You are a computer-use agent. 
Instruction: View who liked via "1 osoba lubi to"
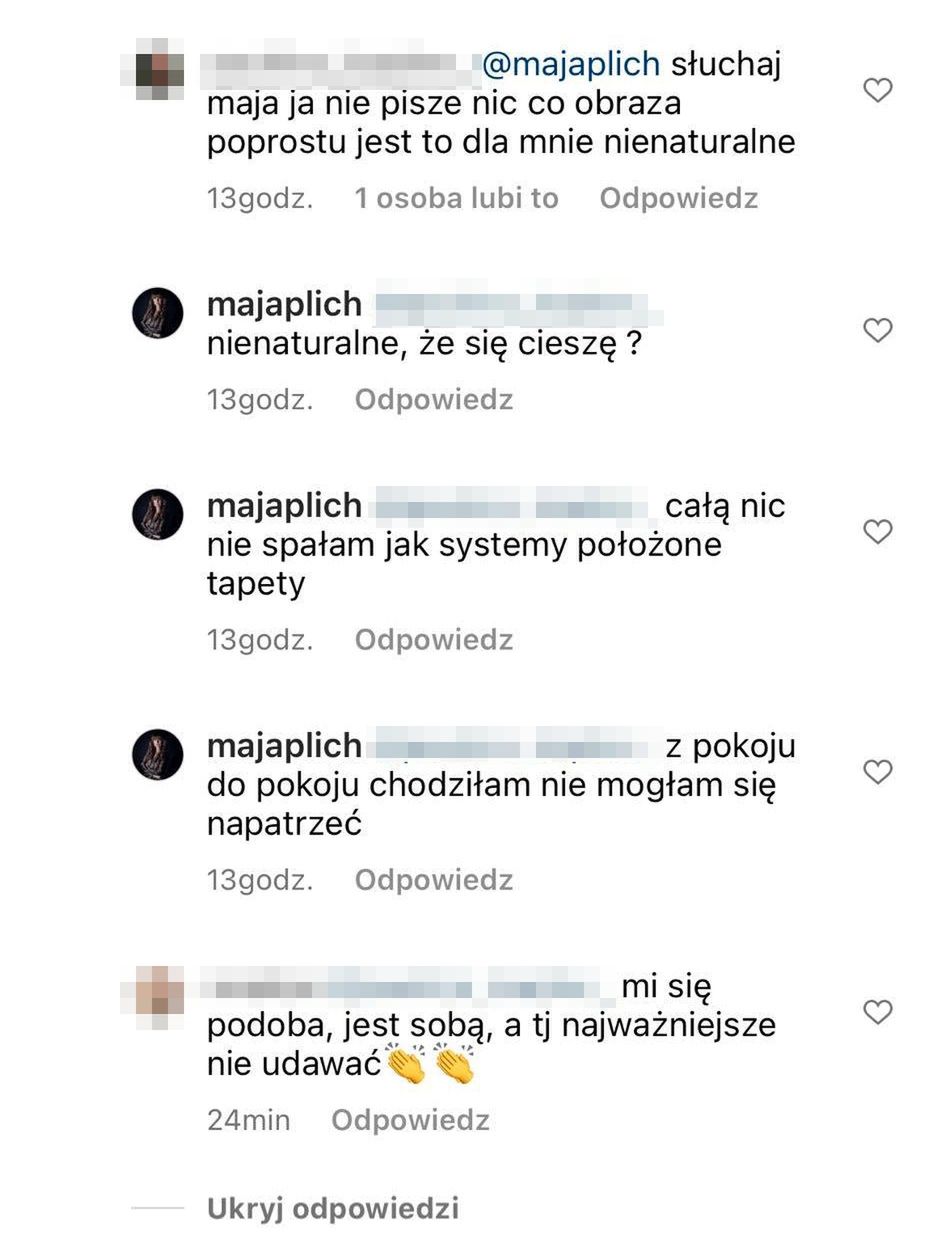point(456,198)
